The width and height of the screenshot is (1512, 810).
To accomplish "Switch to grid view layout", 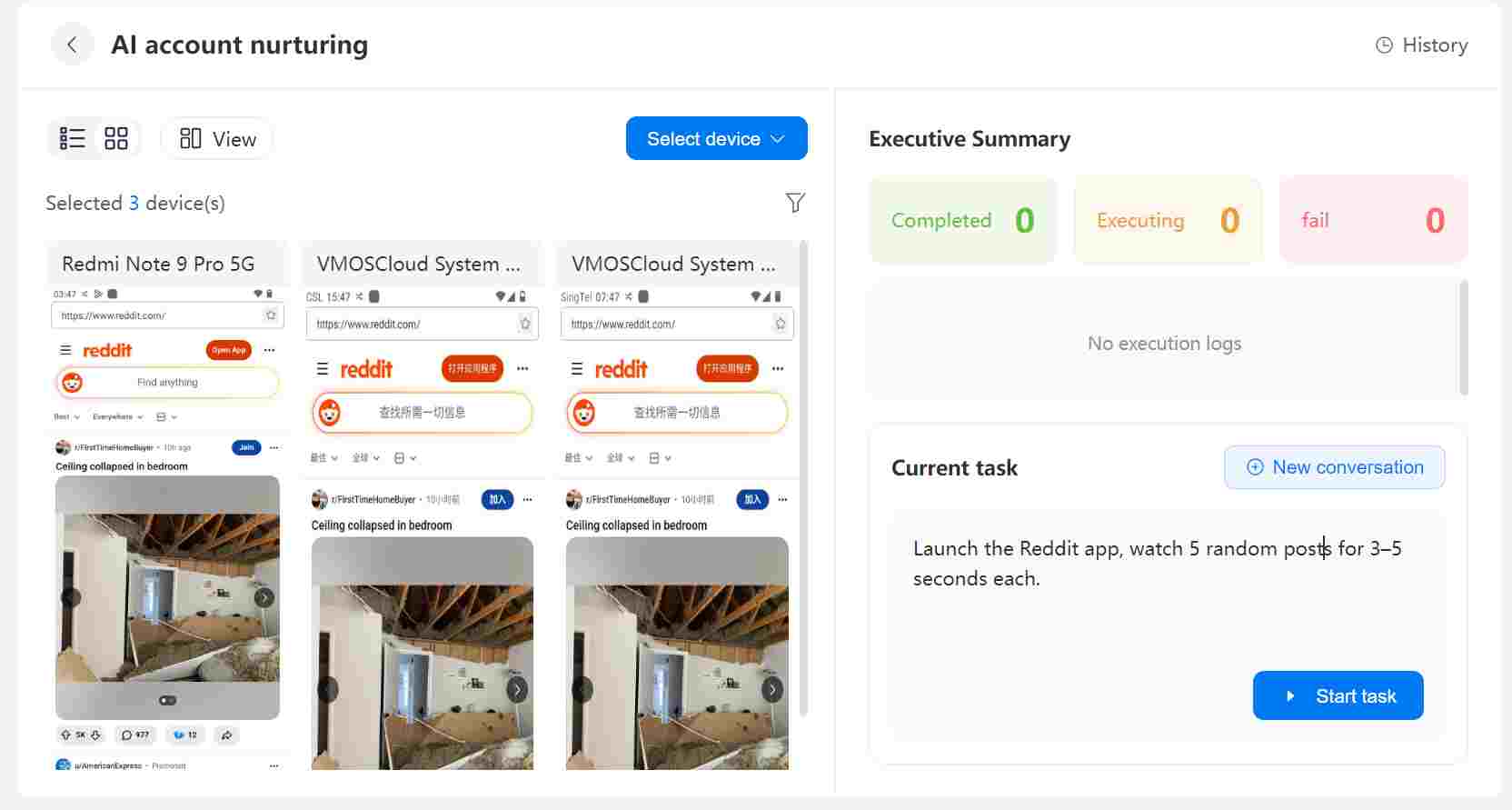I will 116,138.
